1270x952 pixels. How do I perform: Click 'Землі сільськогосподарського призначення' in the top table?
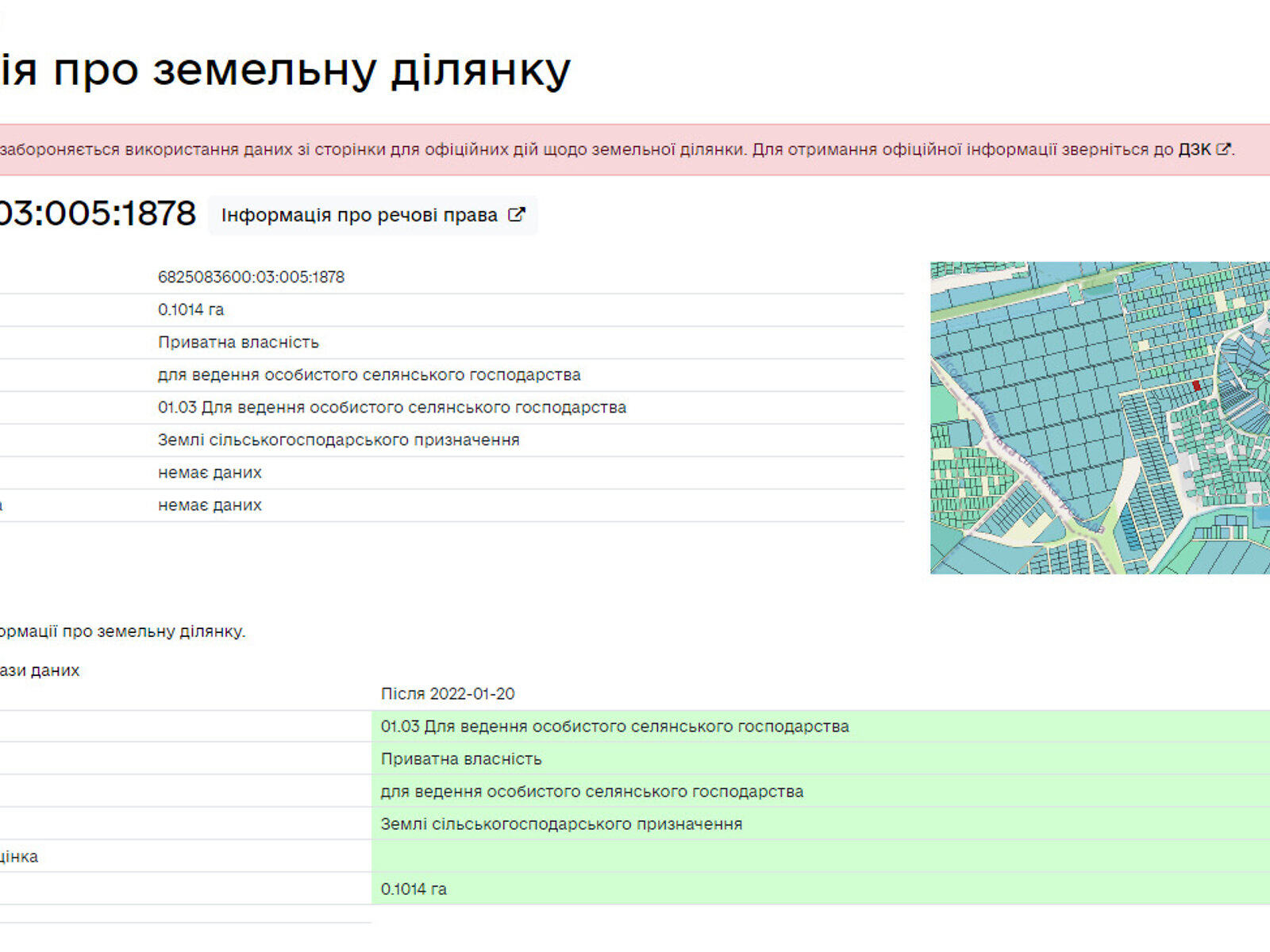click(339, 440)
